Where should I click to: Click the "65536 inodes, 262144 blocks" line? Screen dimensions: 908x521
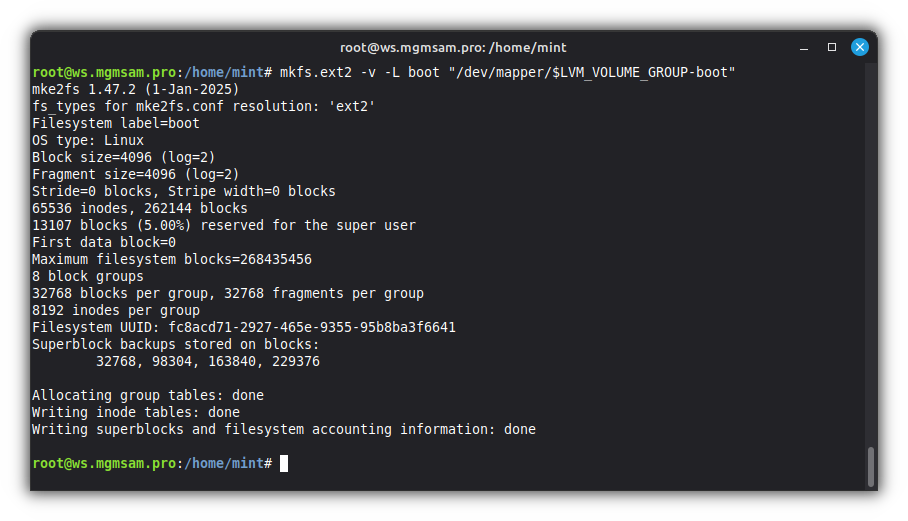pos(139,208)
